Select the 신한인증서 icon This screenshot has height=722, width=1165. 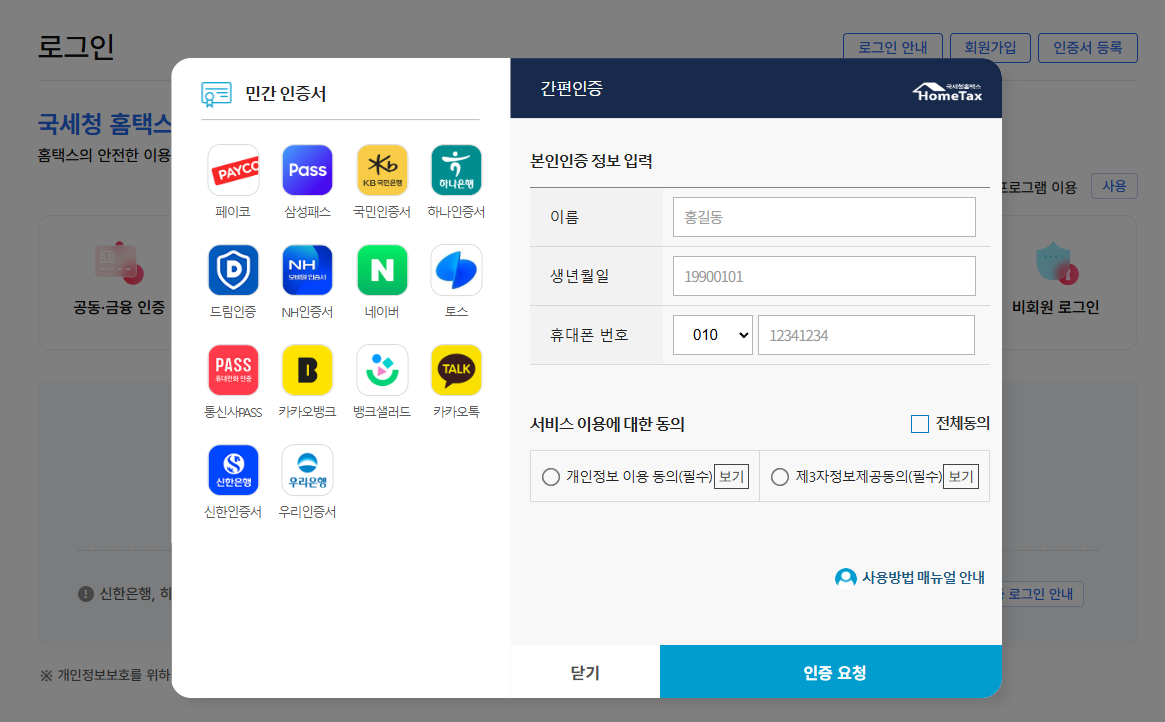tap(233, 470)
